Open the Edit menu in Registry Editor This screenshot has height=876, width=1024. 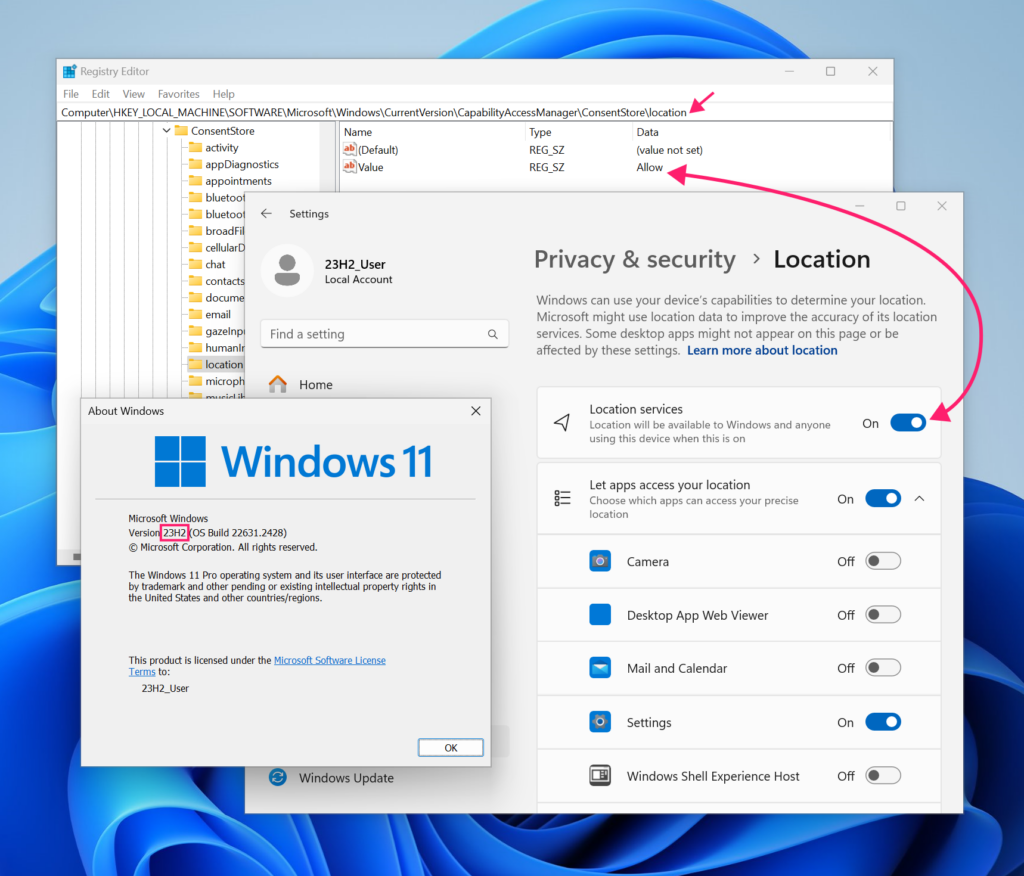101,94
